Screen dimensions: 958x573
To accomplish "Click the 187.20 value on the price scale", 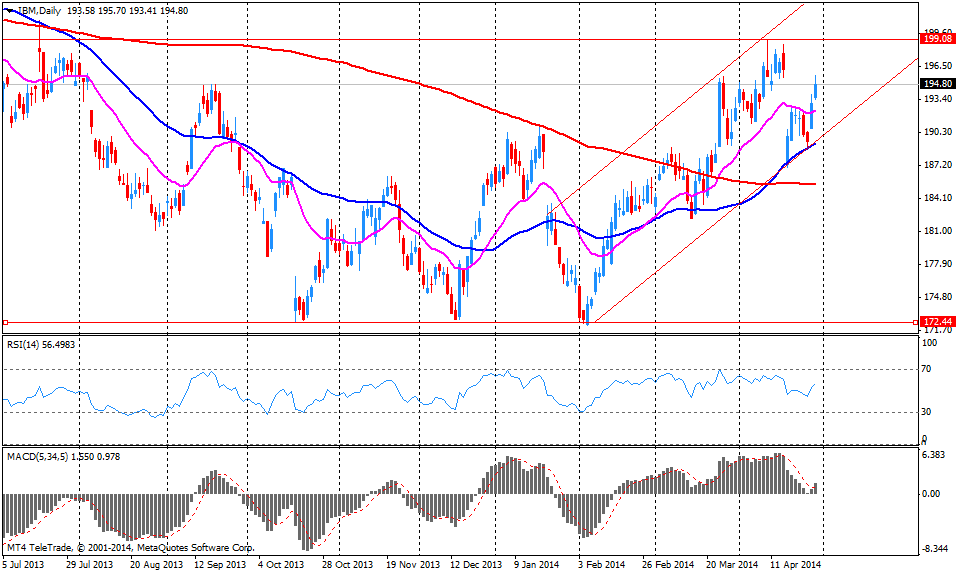I will point(936,165).
